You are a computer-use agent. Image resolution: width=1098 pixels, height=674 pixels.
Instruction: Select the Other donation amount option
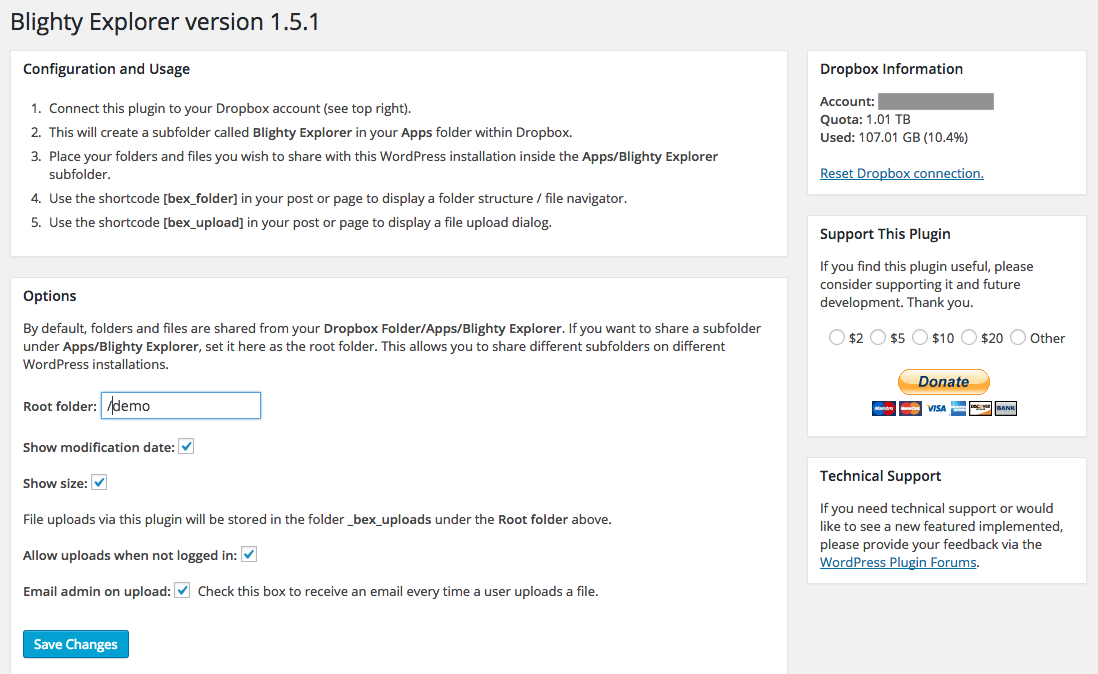(x=1018, y=337)
